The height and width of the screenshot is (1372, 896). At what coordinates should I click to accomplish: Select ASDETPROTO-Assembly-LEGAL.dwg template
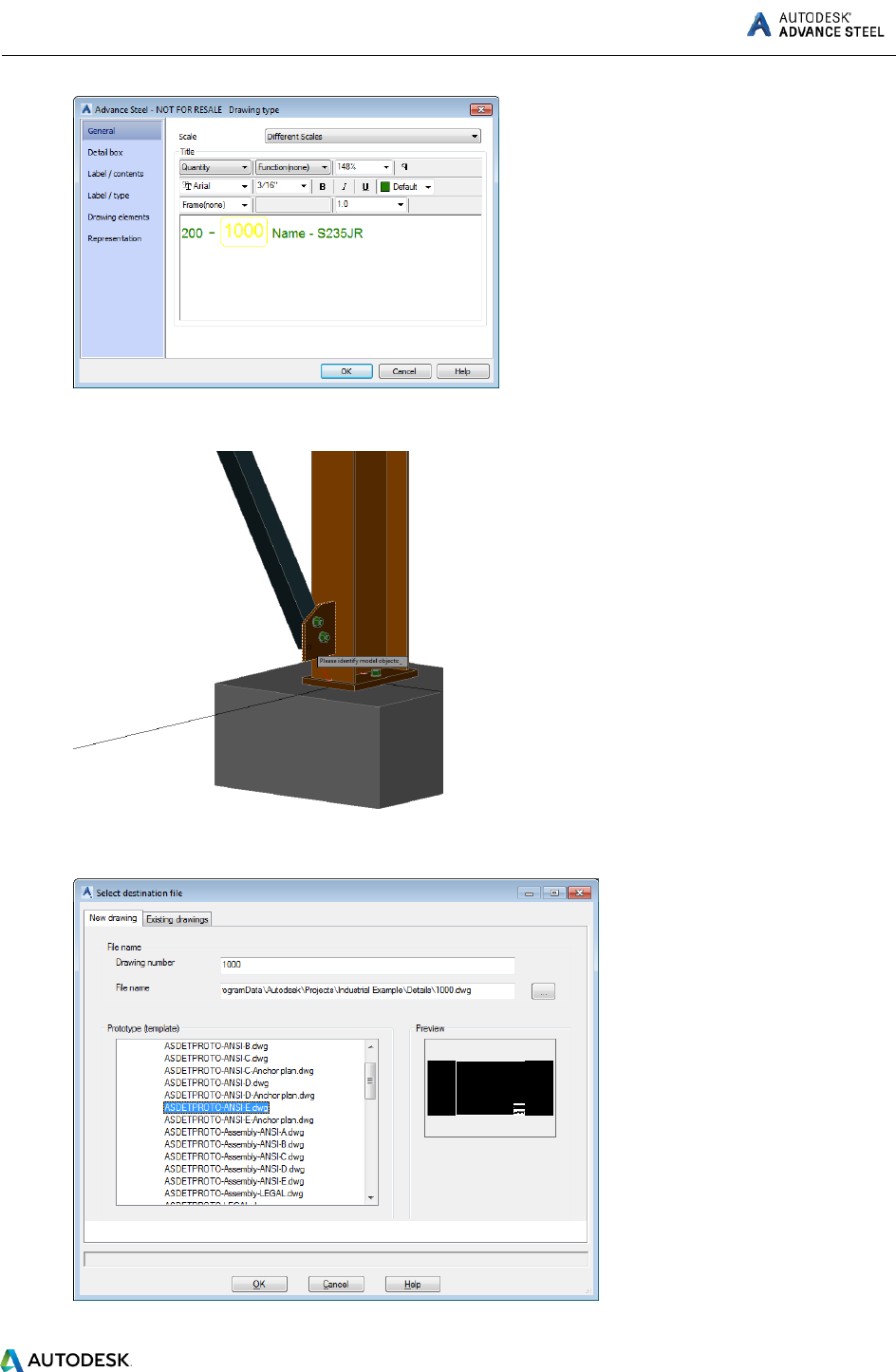[233, 1193]
